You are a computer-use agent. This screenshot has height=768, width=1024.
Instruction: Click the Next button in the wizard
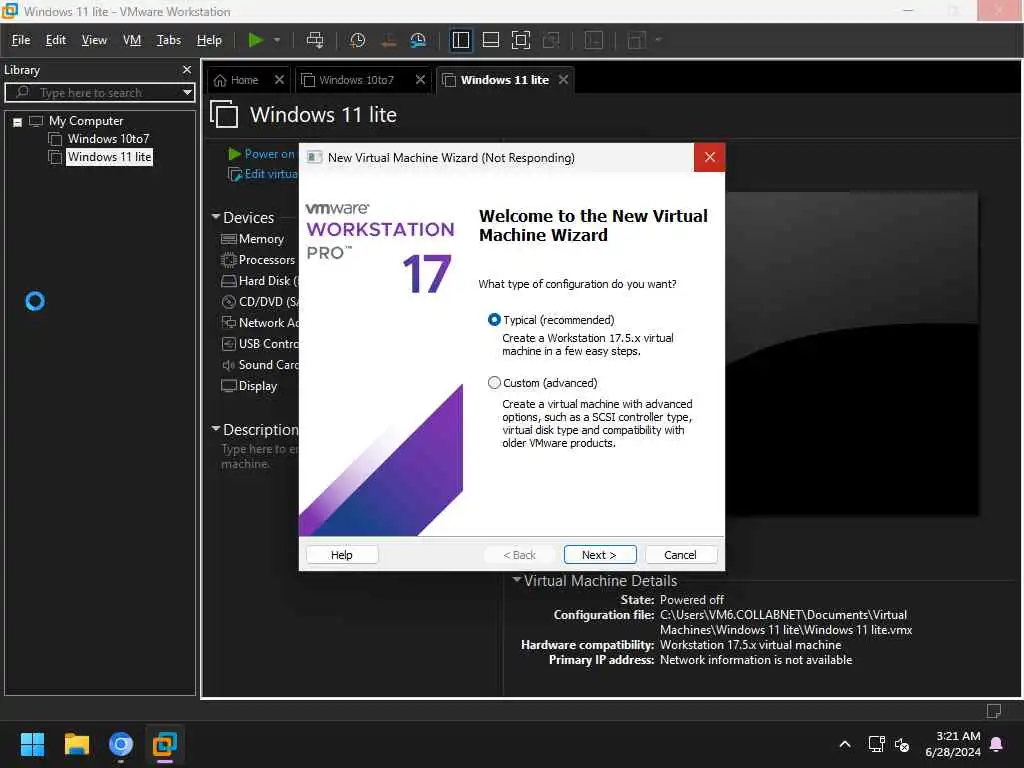pyautogui.click(x=600, y=554)
